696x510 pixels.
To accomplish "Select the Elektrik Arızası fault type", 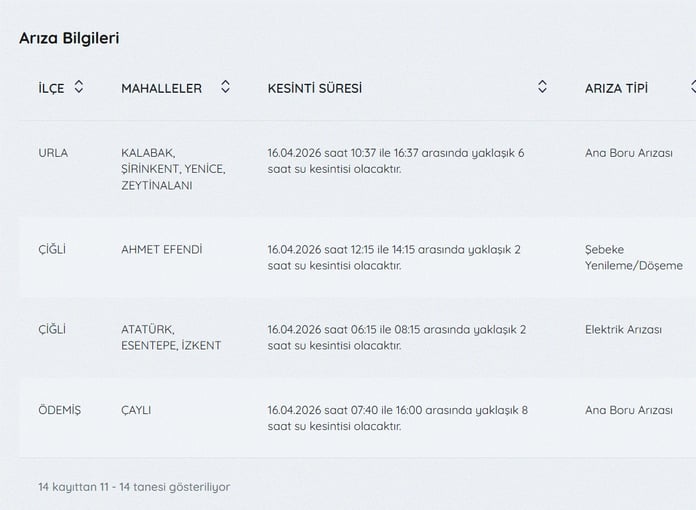I will tap(623, 330).
